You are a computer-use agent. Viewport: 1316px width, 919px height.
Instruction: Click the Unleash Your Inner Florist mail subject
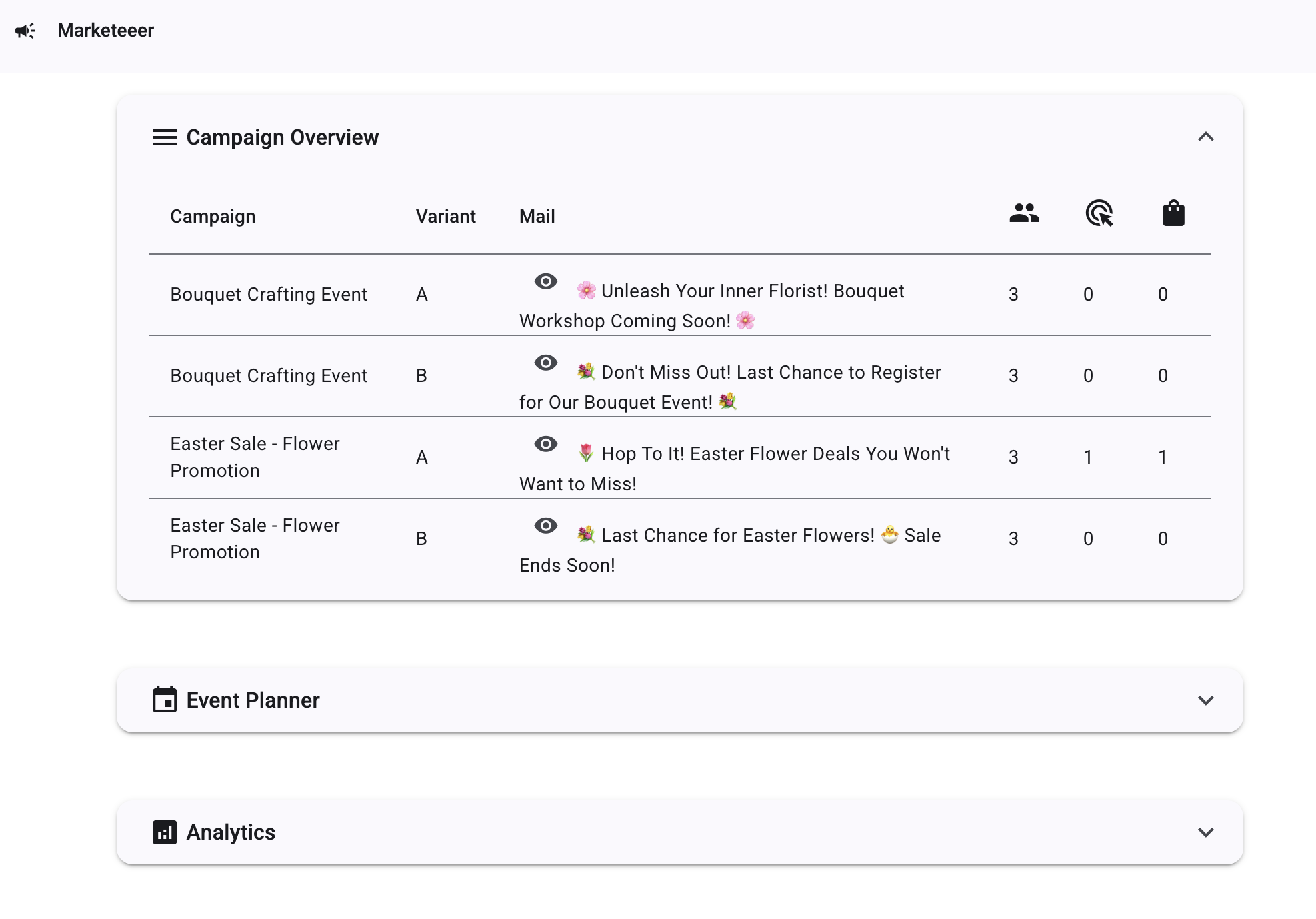coord(751,292)
